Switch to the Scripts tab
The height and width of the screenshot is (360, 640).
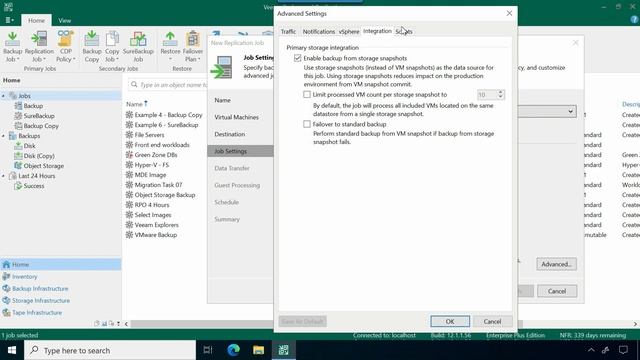404,31
